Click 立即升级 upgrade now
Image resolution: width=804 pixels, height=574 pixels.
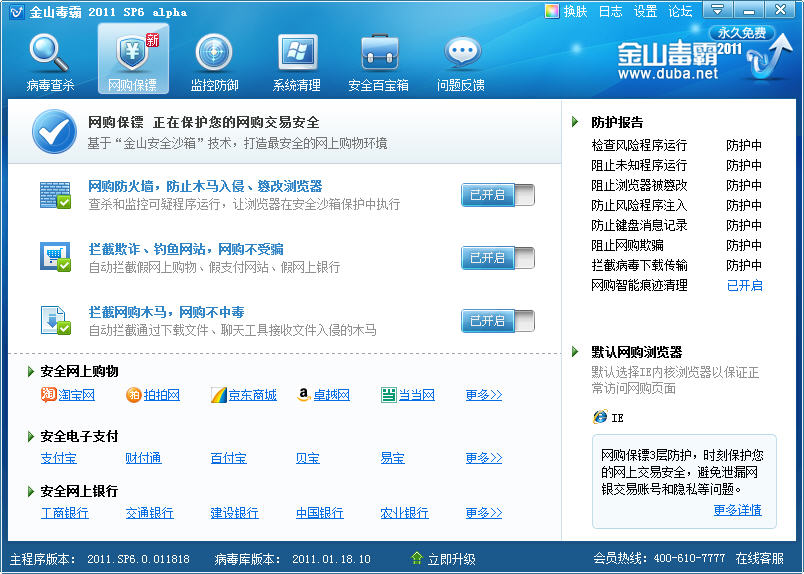[x=452, y=559]
